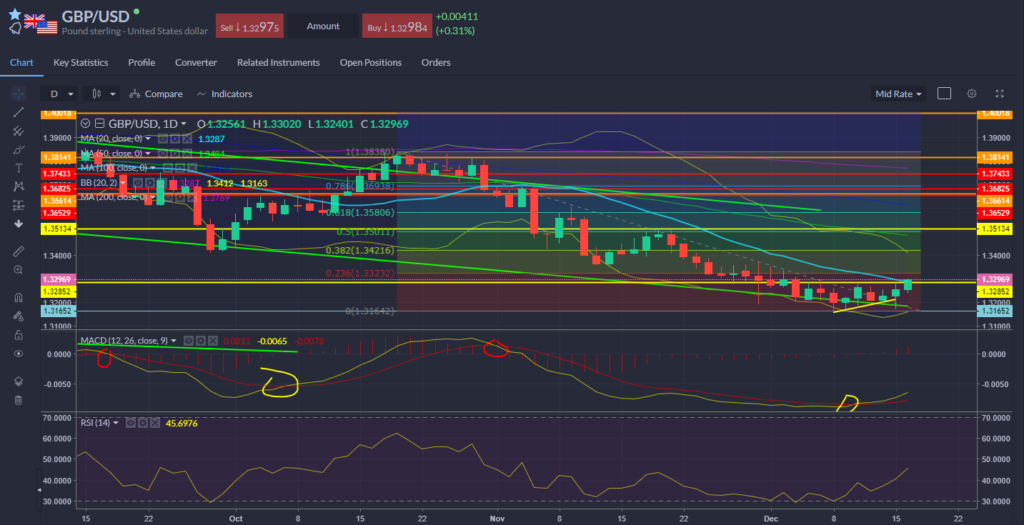Click the Sell 1.32975 button
Image resolution: width=1024 pixels, height=525 pixels.
pos(249,26)
